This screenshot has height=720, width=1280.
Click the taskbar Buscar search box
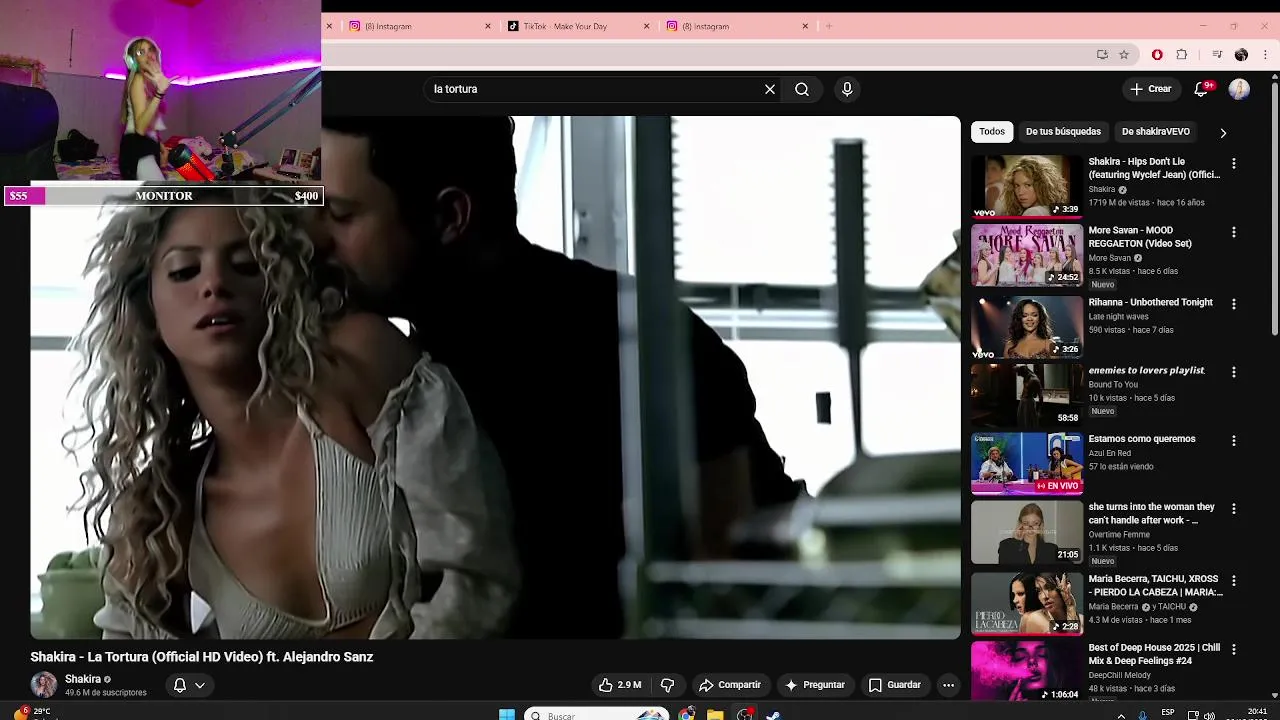596,715
